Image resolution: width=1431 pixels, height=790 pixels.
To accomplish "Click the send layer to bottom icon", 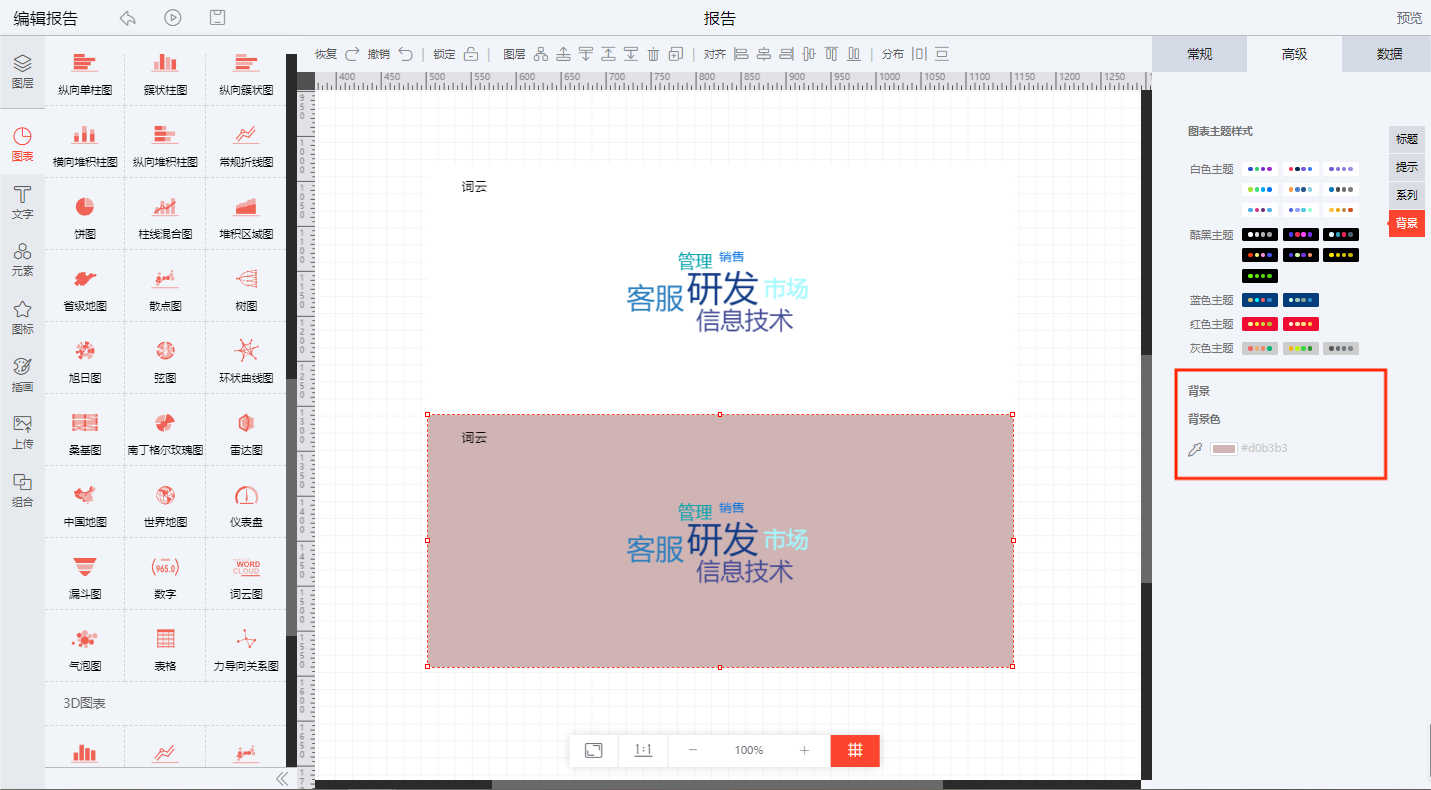I will [x=631, y=54].
